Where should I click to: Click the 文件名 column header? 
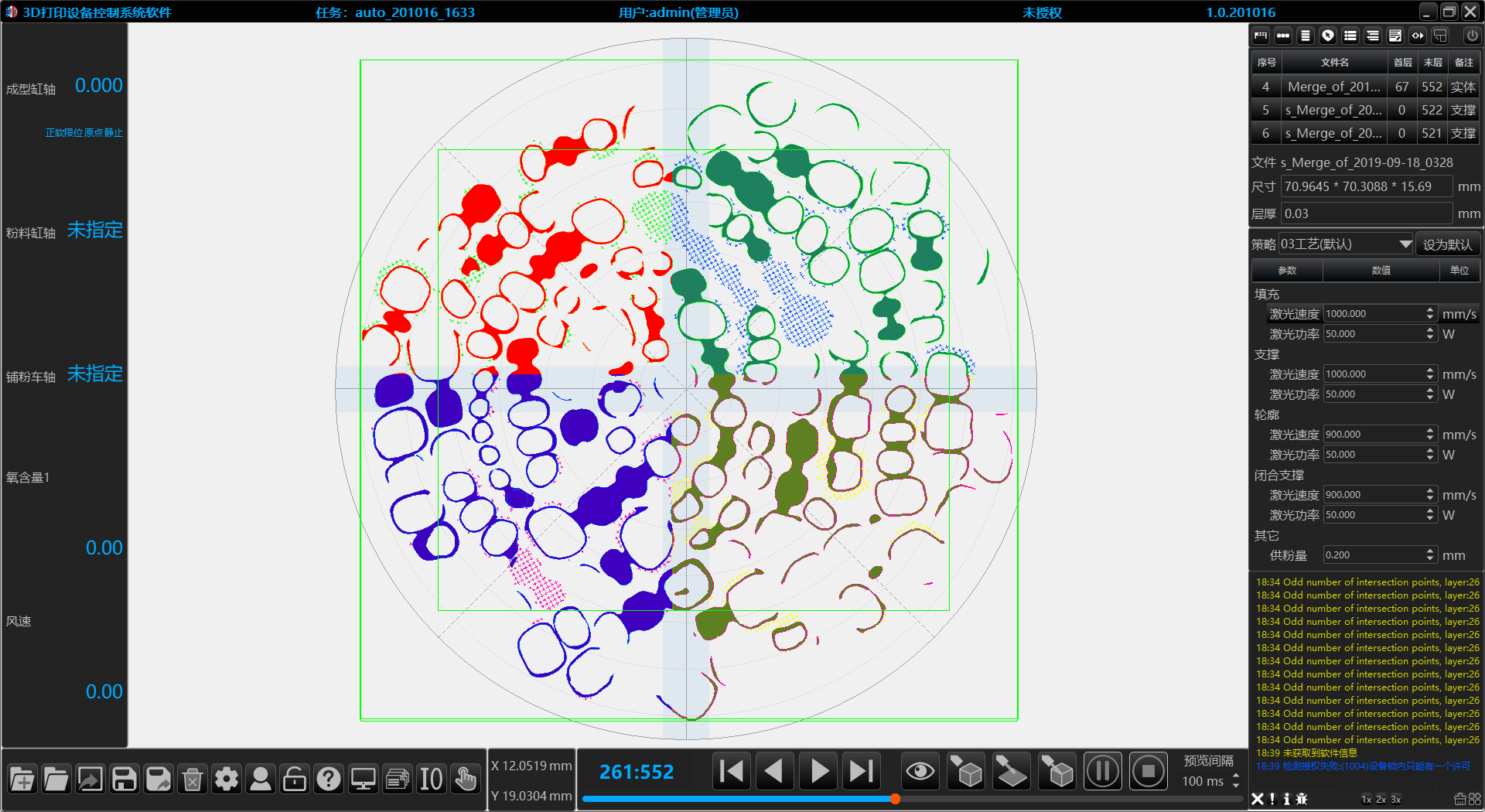point(1334,63)
